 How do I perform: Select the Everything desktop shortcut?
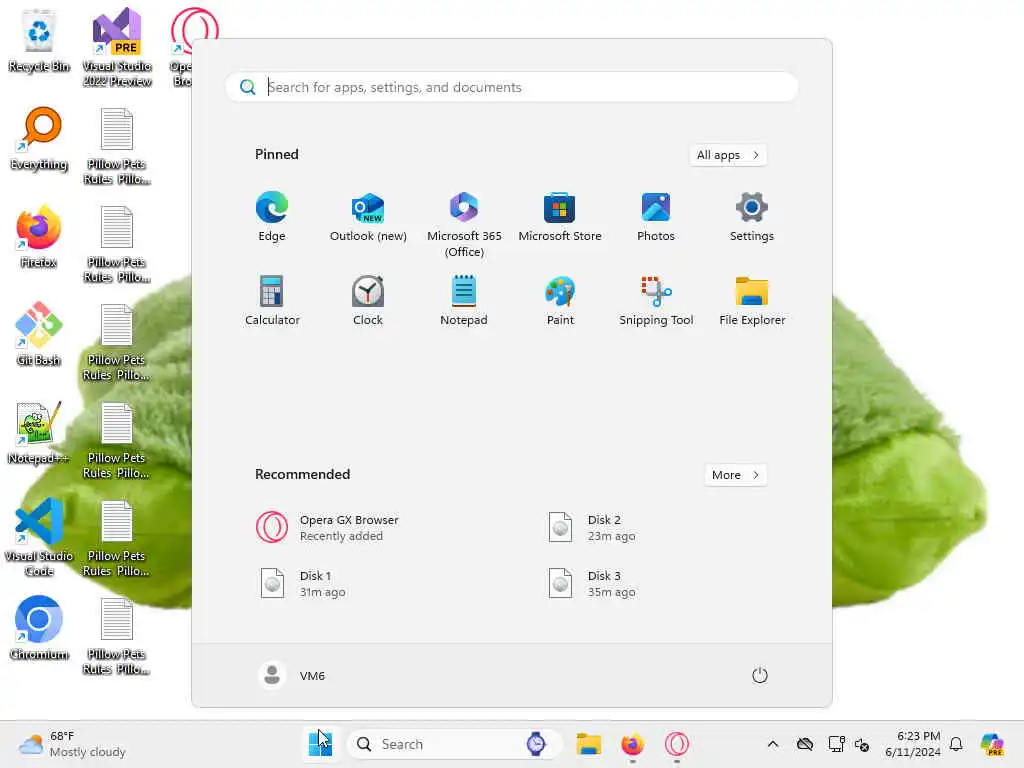(x=39, y=139)
